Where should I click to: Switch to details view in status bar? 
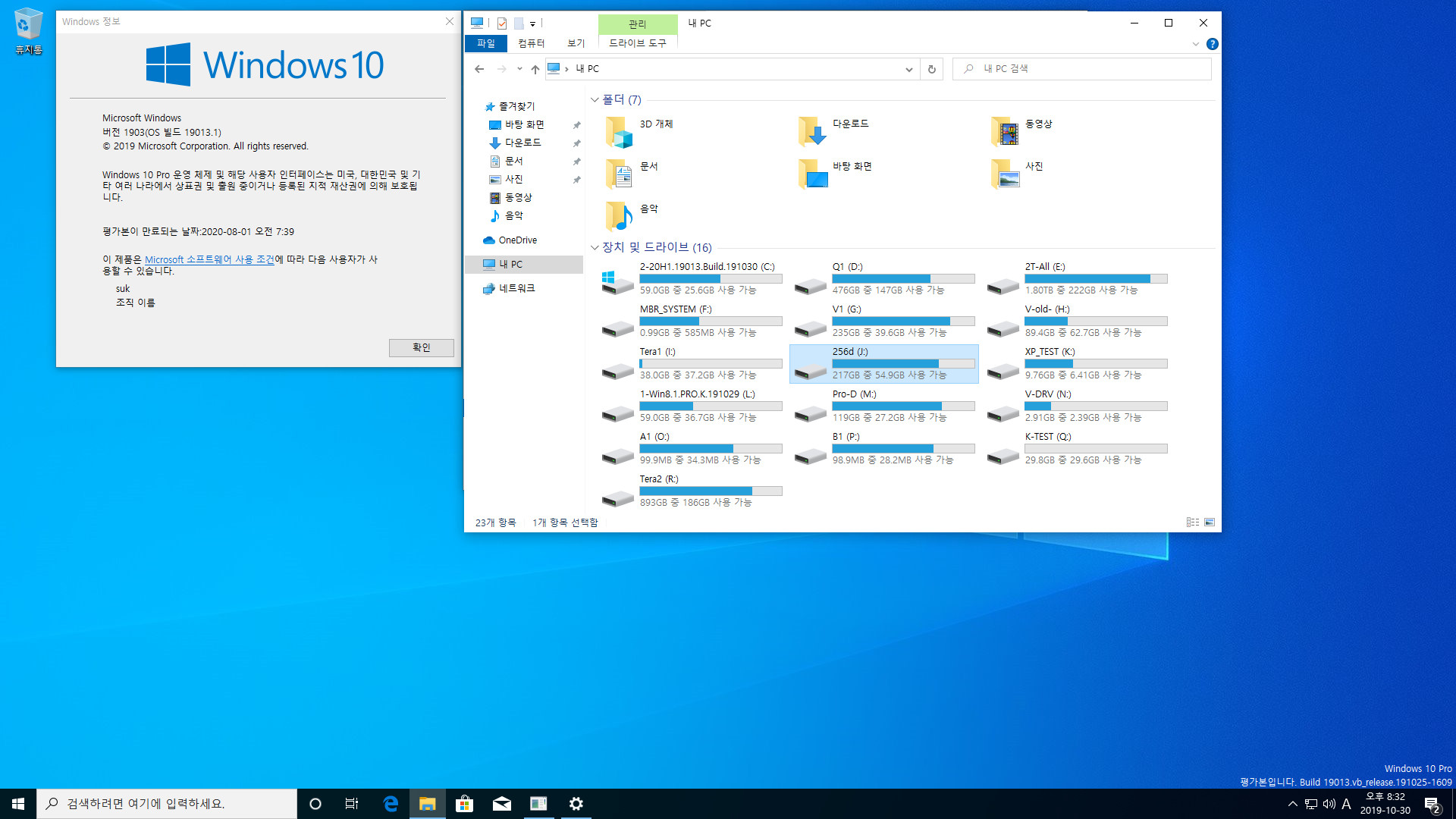point(1193,522)
